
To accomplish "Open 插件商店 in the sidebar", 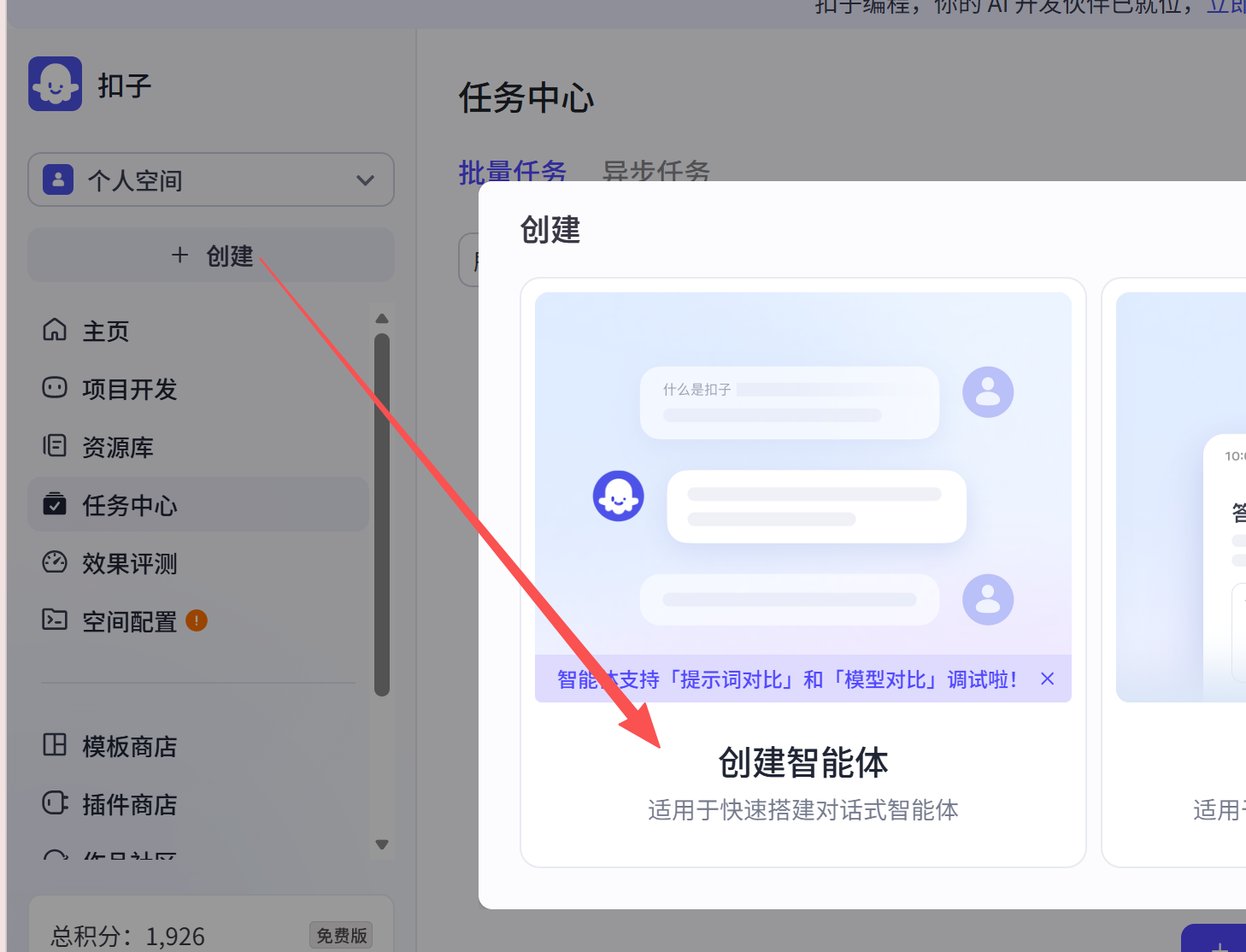I will pyautogui.click(x=198, y=804).
